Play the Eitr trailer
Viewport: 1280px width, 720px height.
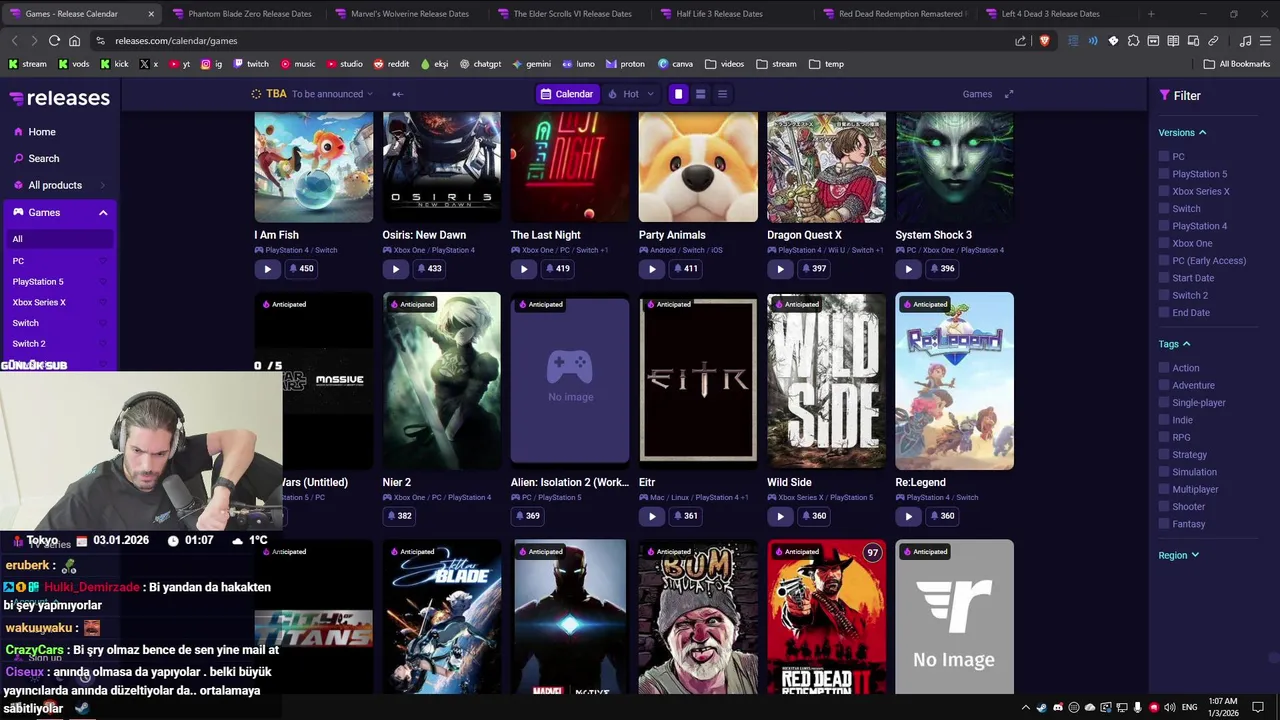652,516
